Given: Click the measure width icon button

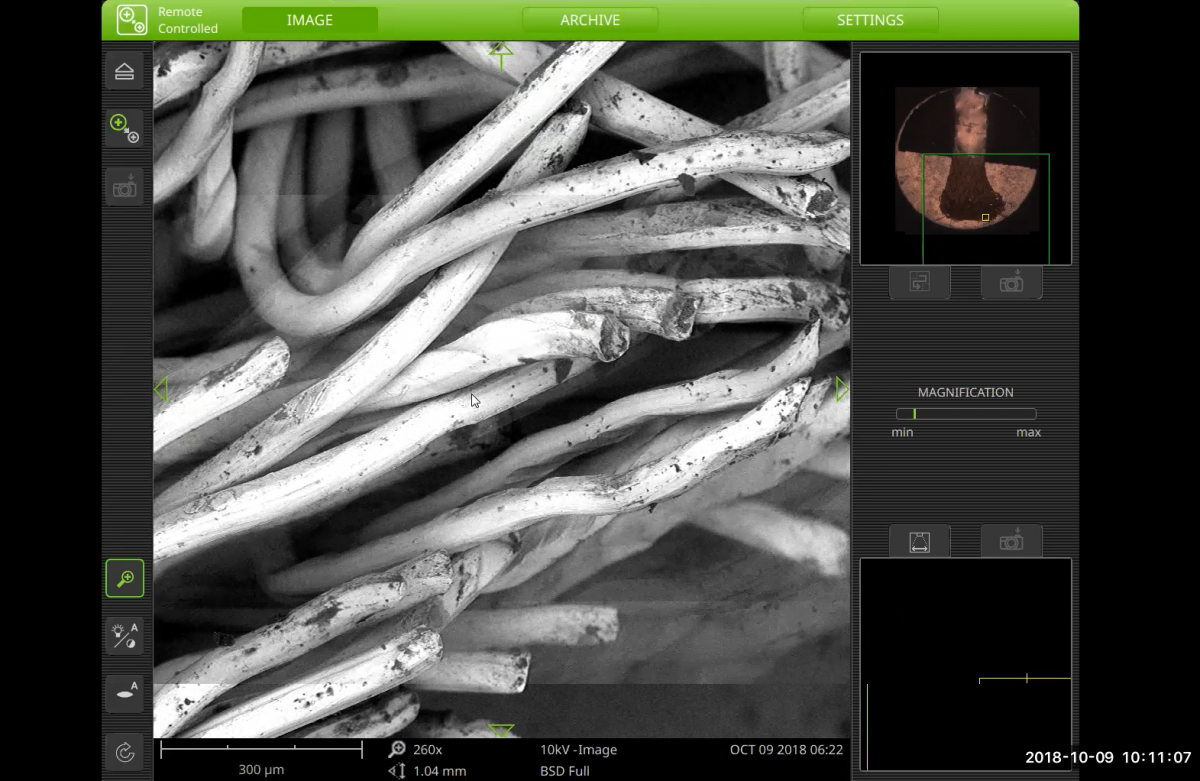Looking at the screenshot, I should (x=920, y=541).
